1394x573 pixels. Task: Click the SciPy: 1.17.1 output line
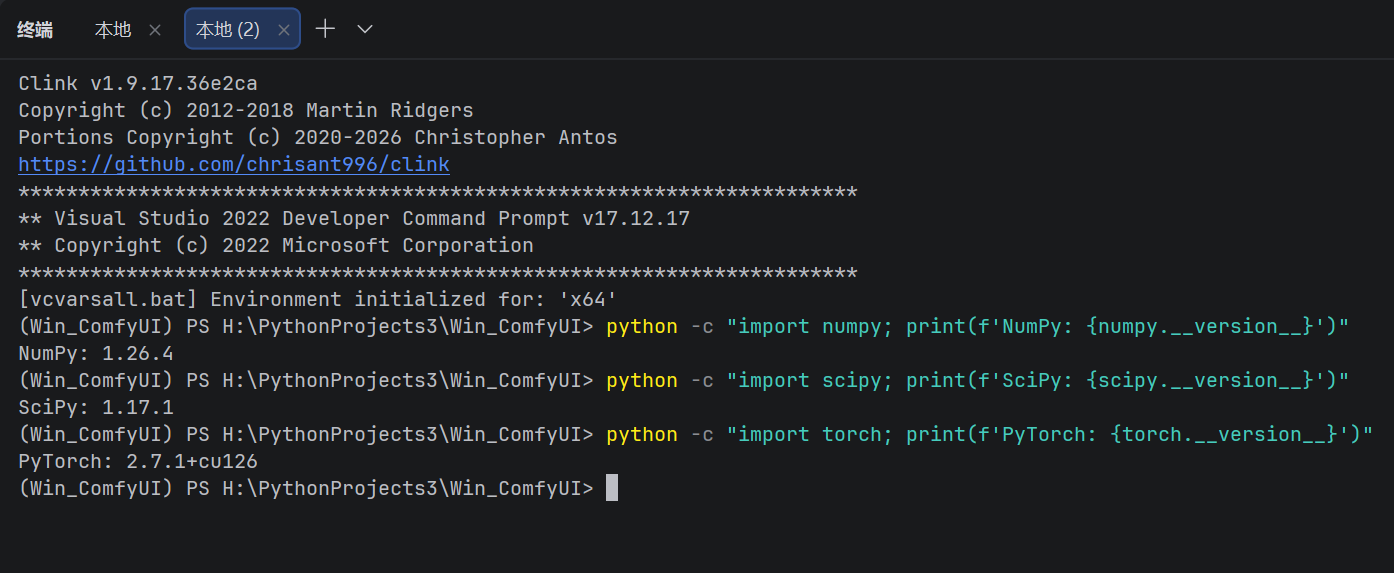96,408
